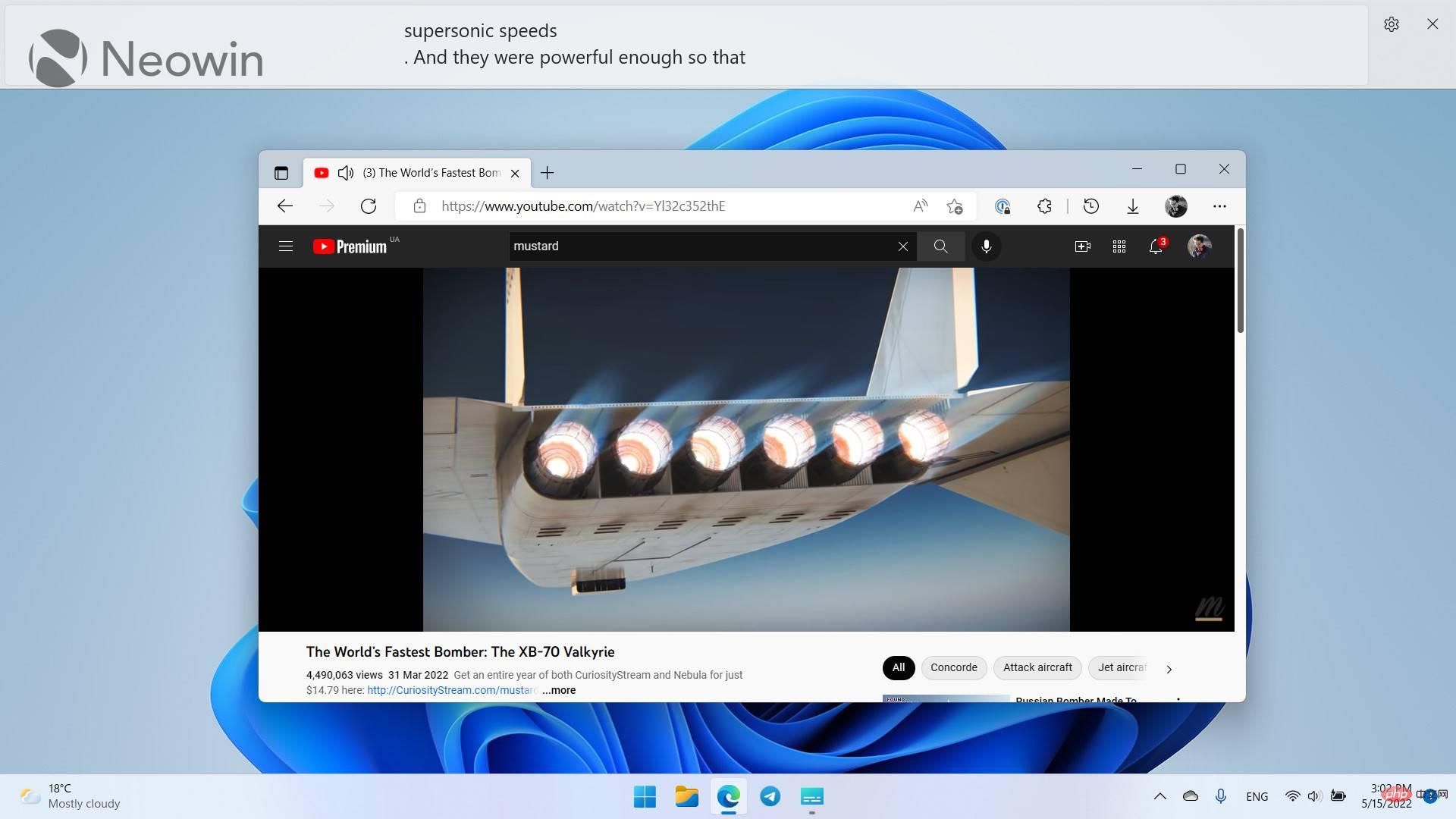
Task: Expand YouTube category filter arrow chevron
Action: click(1170, 668)
